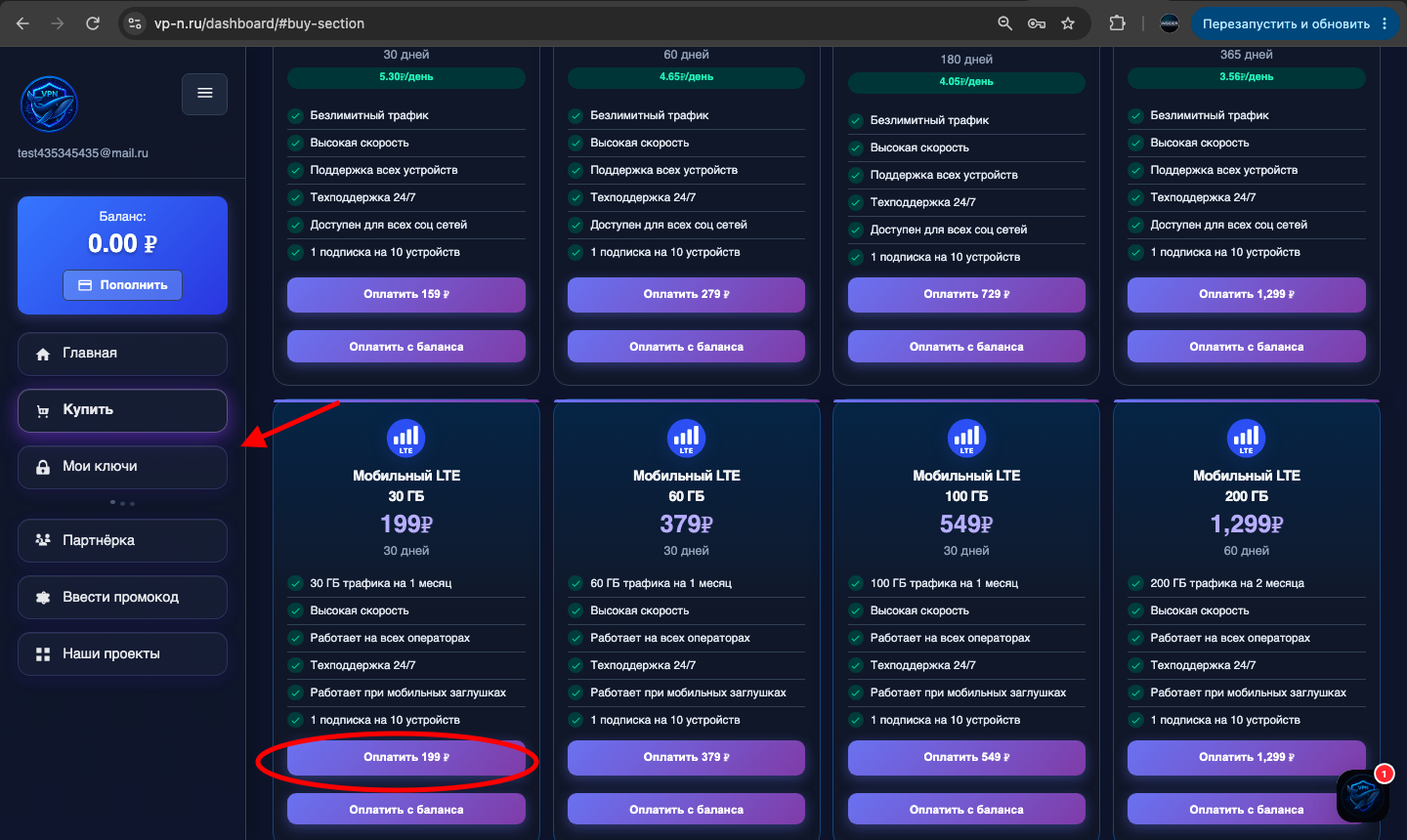
Task: Open the Chrome profile avatar
Action: pos(1170,23)
